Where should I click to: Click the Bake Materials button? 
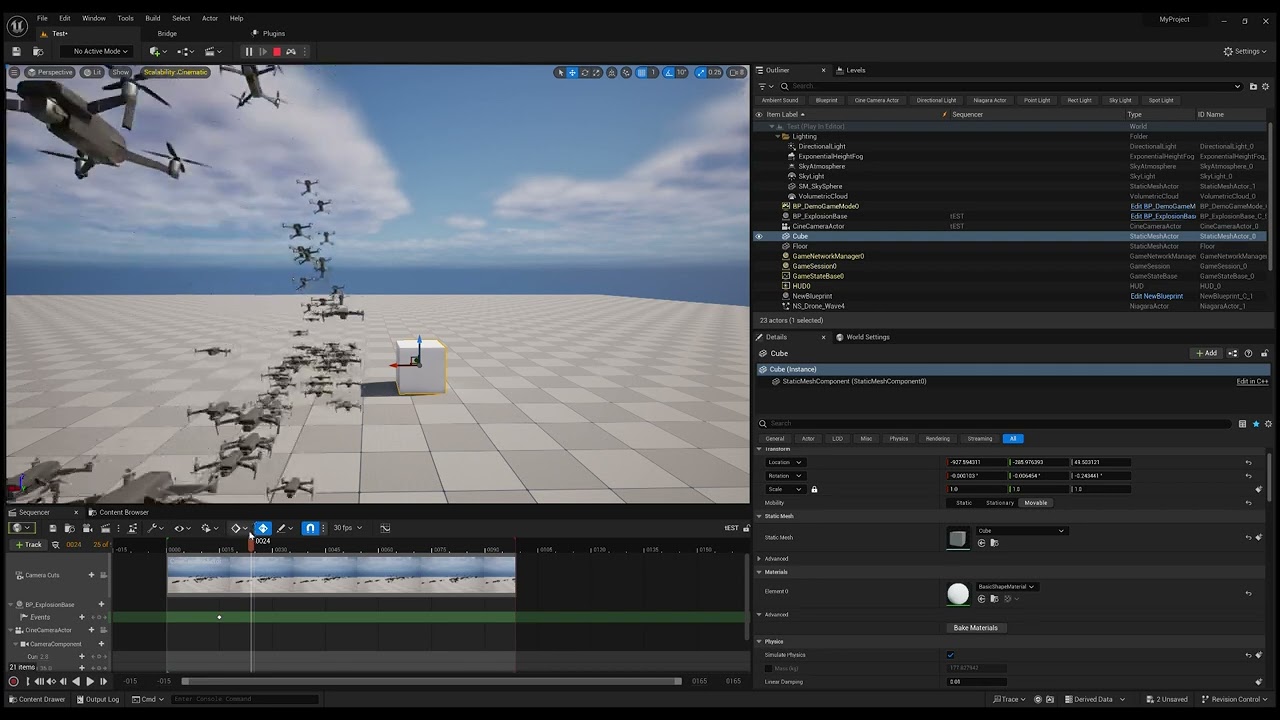(x=976, y=628)
